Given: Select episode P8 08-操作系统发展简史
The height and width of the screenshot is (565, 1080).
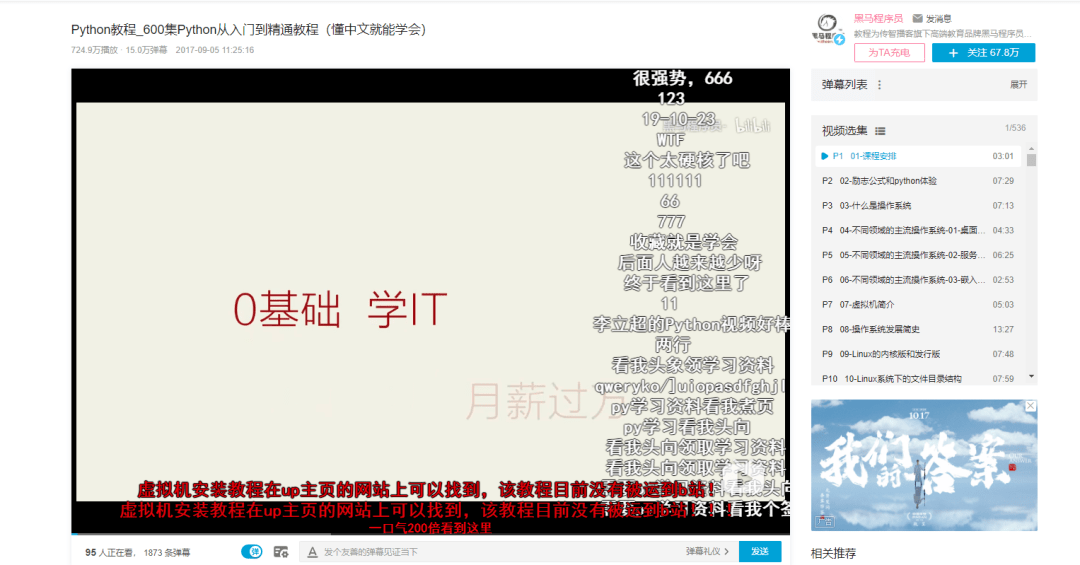Looking at the screenshot, I should pos(918,329).
